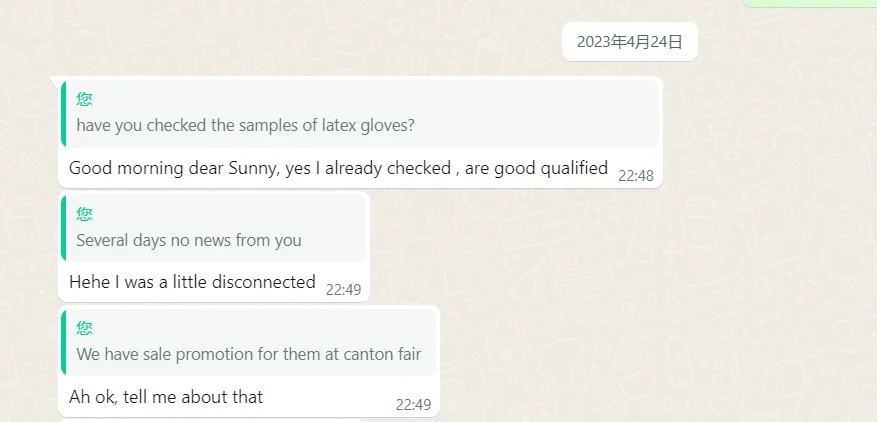The width and height of the screenshot is (877, 422).
Task: Click 您 sender name in latex gloves quote
Action: click(85, 99)
